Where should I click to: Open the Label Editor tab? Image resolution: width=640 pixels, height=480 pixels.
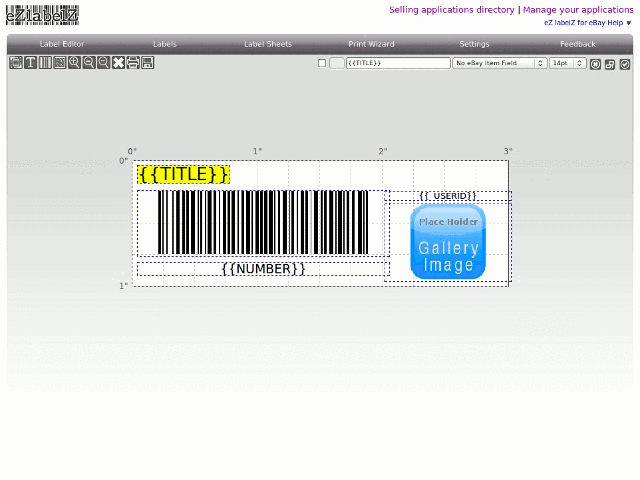(x=62, y=44)
